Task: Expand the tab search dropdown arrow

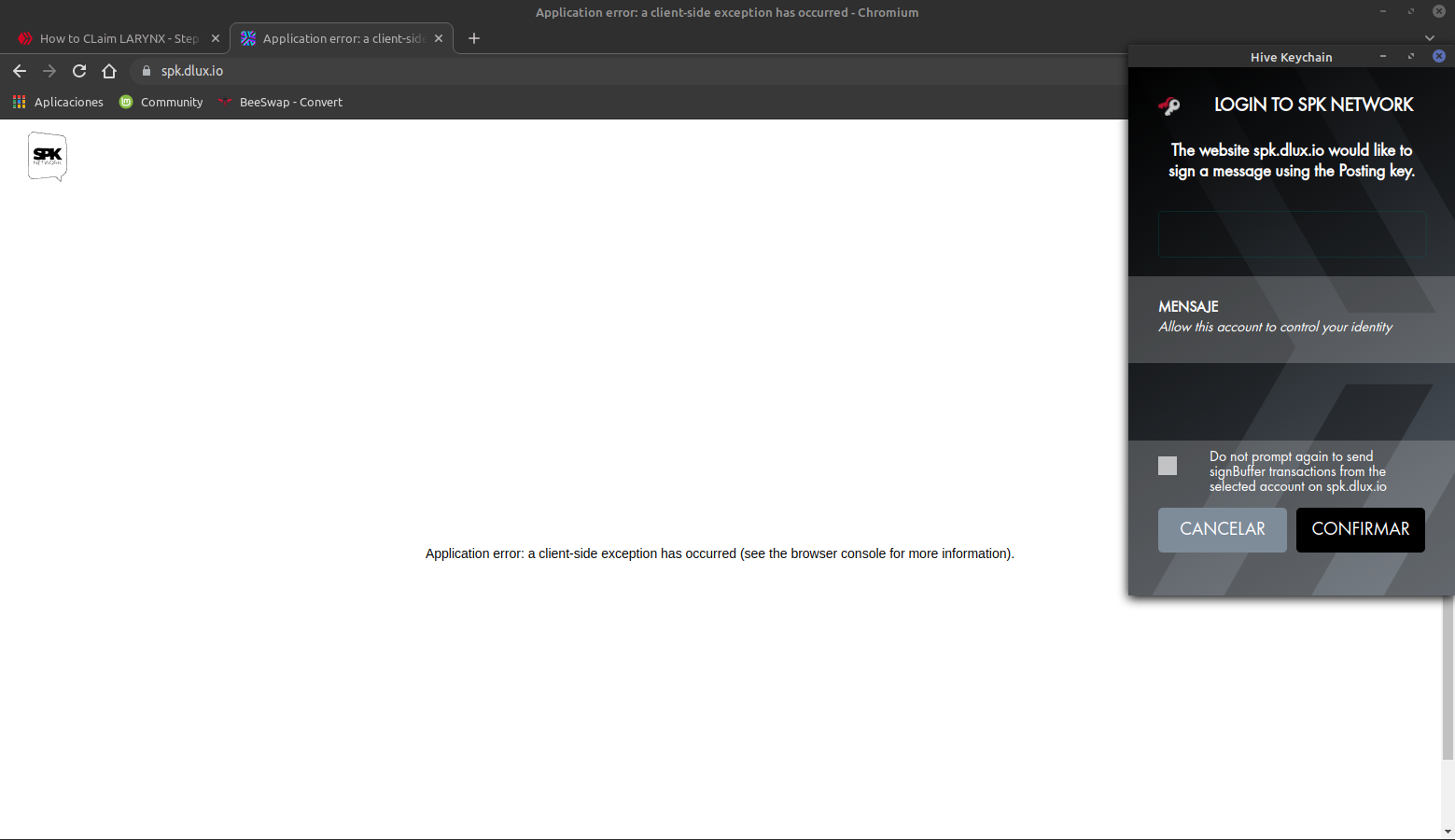Action: (x=1430, y=38)
